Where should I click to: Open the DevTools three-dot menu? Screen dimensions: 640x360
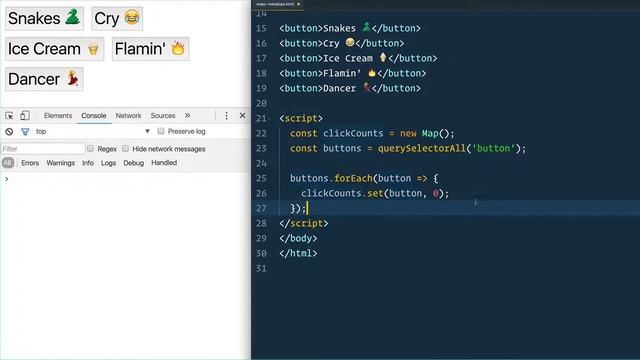[x=227, y=116]
